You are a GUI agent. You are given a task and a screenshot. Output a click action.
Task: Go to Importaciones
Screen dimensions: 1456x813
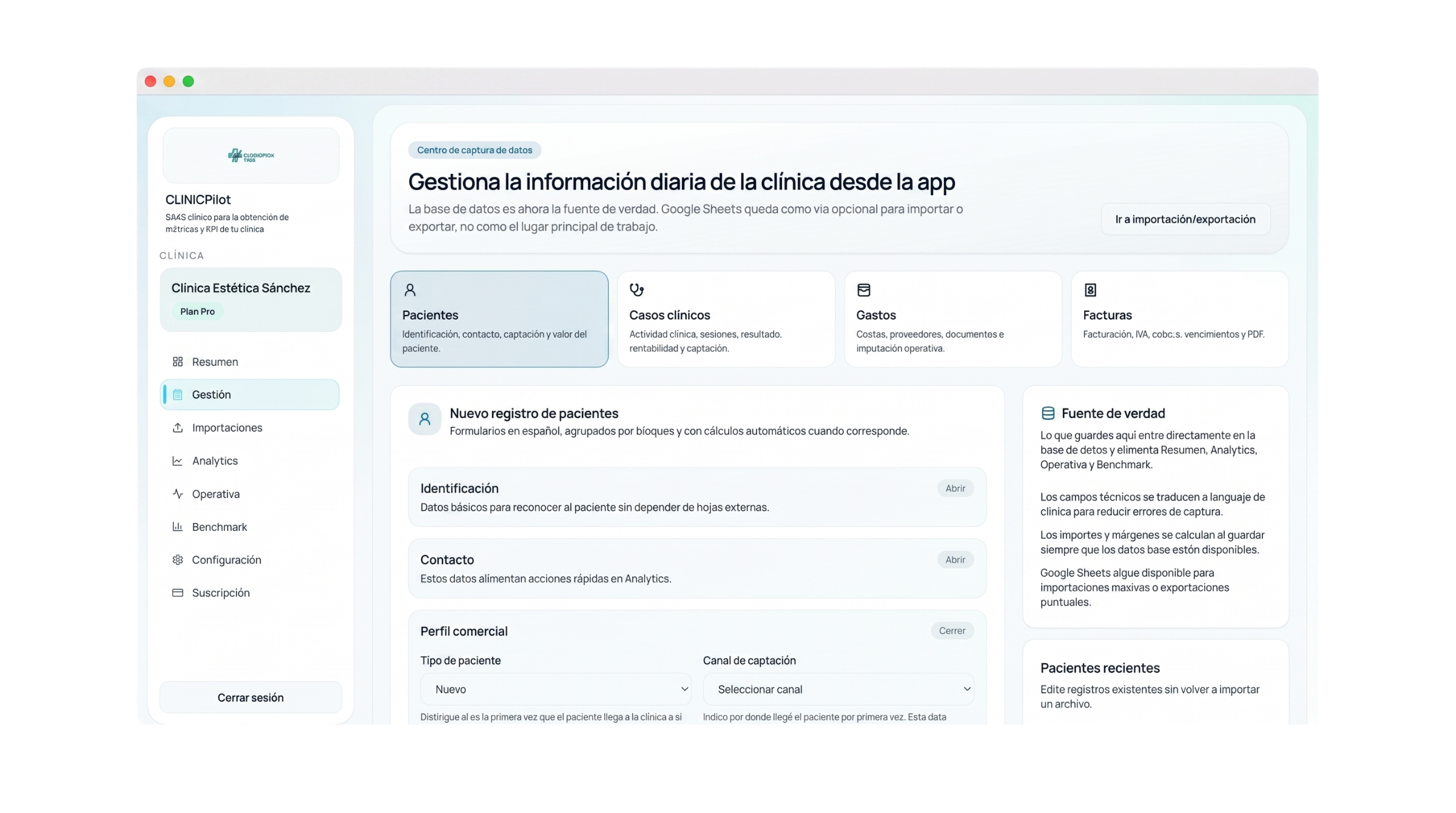[250, 428]
